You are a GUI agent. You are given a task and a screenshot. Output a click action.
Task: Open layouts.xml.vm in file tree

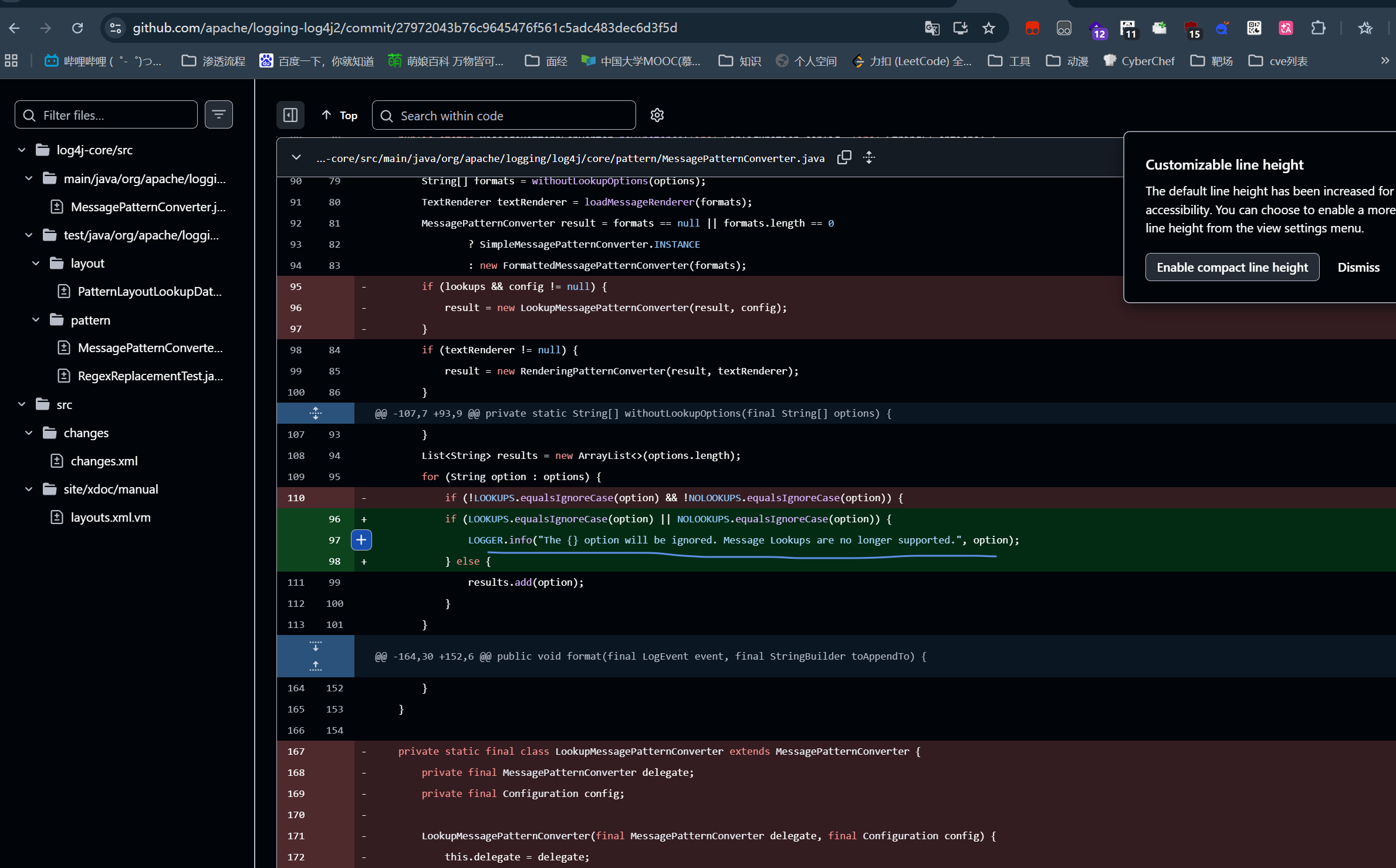coord(110,517)
